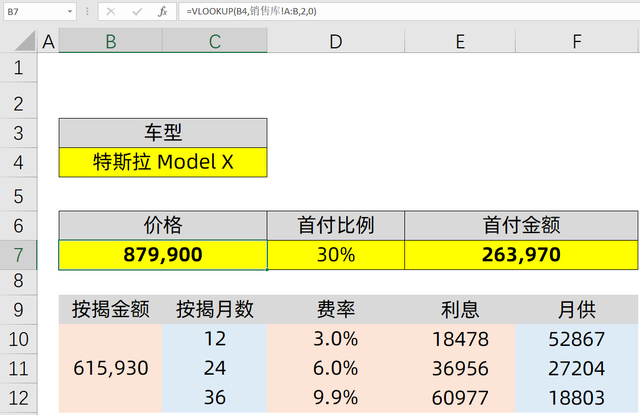
Task: Click the confirm checkmark icon in formula bar
Action: [x=137, y=11]
